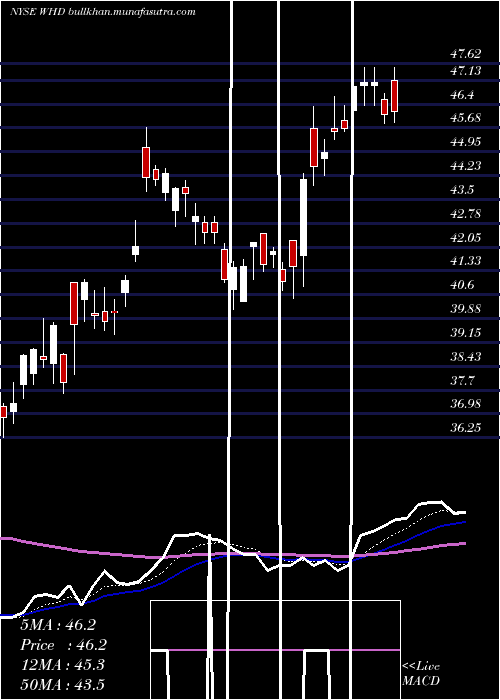Click the 44.23 price axis label
The width and height of the screenshot is (500, 700).
466,166
